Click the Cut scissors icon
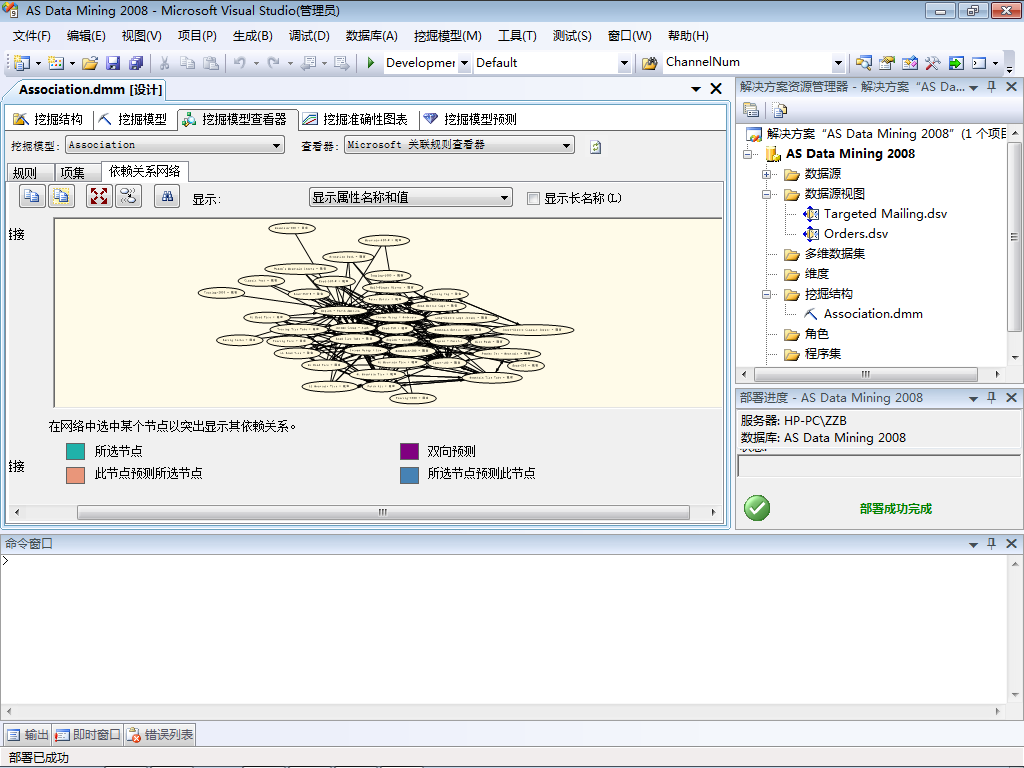The image size is (1024, 768). click(x=165, y=63)
